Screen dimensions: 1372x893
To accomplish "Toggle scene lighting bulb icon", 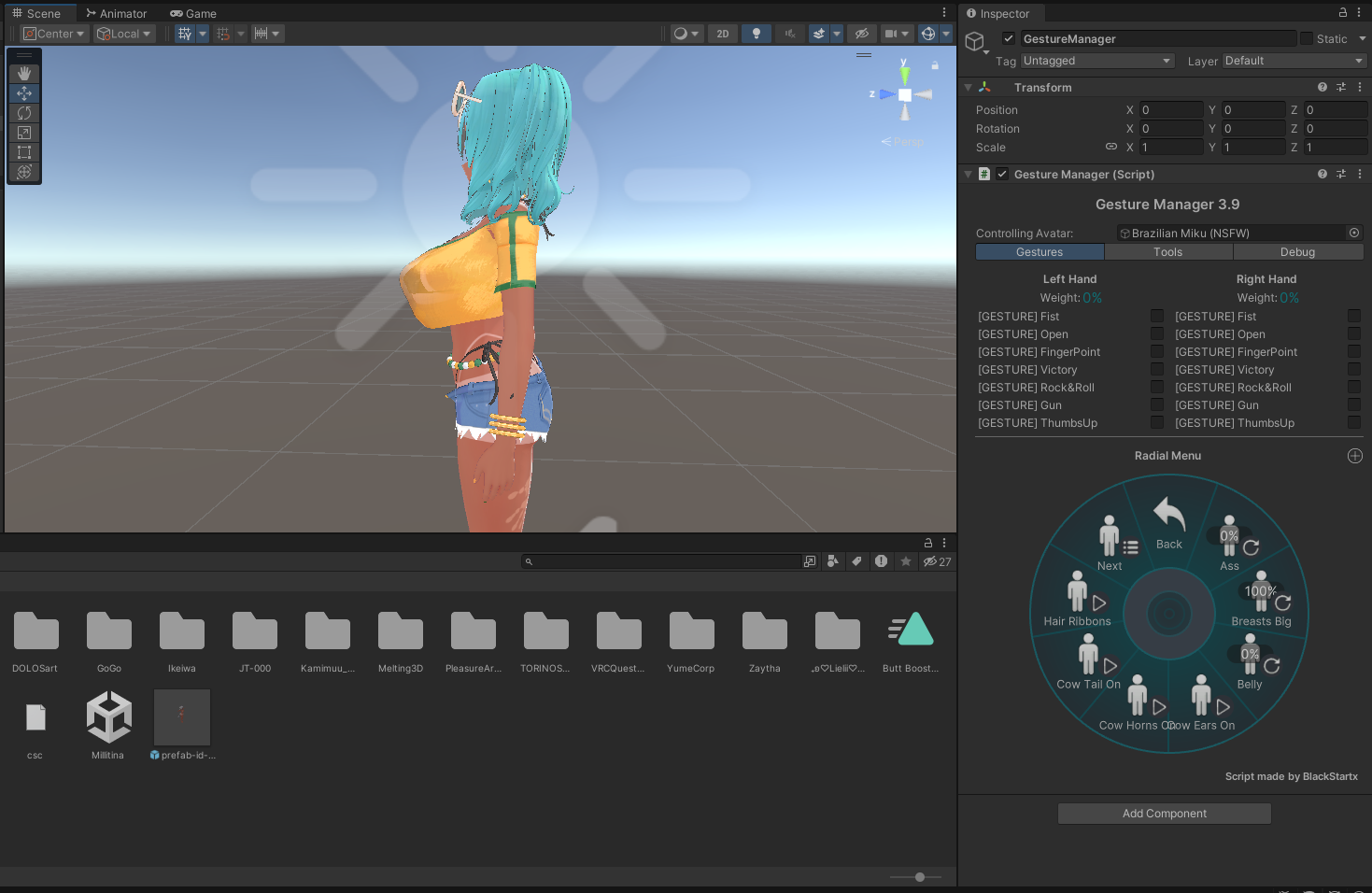I will point(757,34).
